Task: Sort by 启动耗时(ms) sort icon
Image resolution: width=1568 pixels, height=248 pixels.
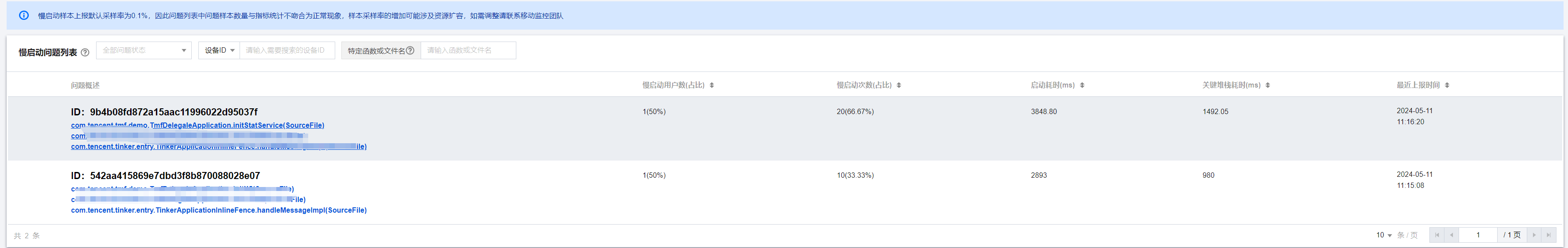Action: (1082, 85)
